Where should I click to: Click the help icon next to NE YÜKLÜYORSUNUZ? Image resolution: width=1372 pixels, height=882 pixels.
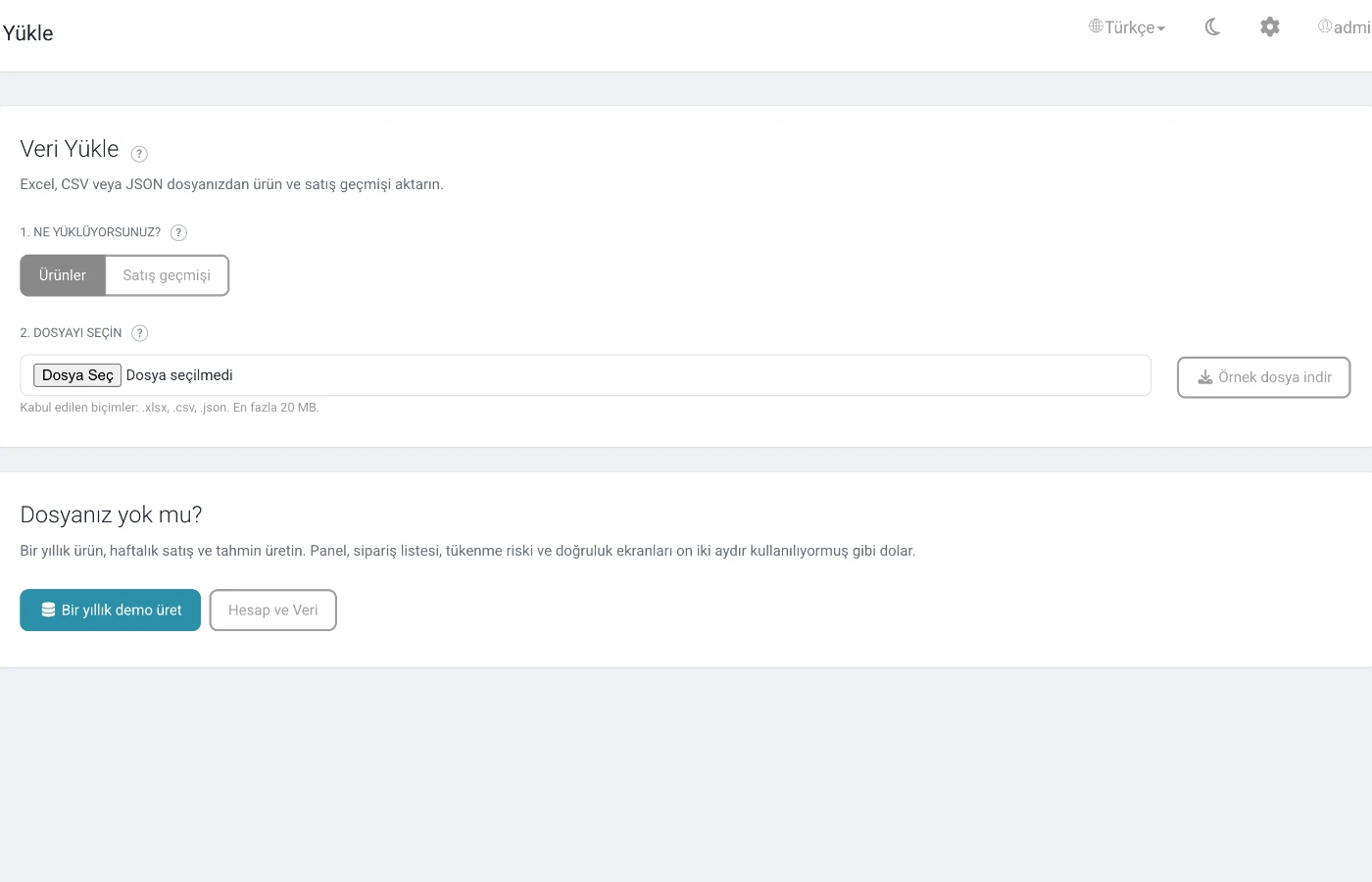click(178, 232)
